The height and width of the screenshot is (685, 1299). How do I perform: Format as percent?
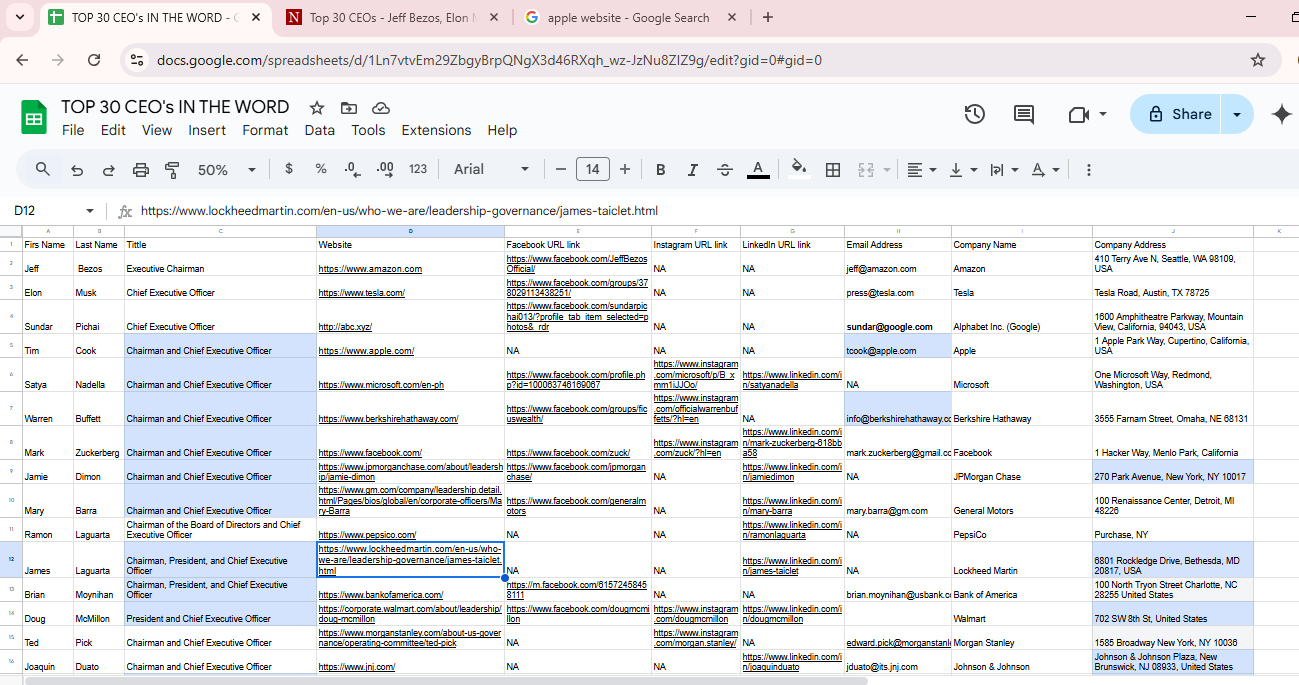321,169
